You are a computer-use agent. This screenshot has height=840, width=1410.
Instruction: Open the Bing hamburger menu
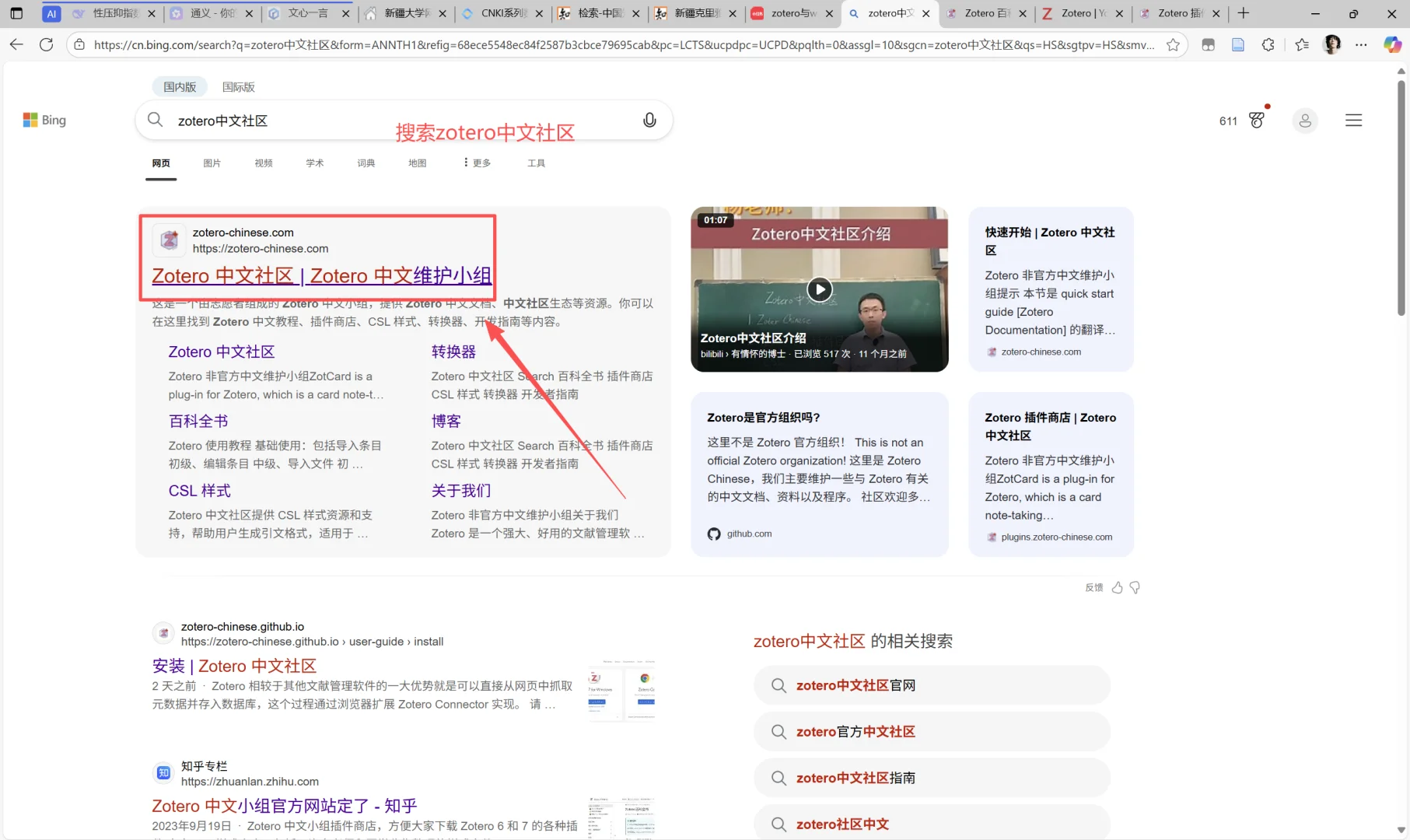point(1353,120)
